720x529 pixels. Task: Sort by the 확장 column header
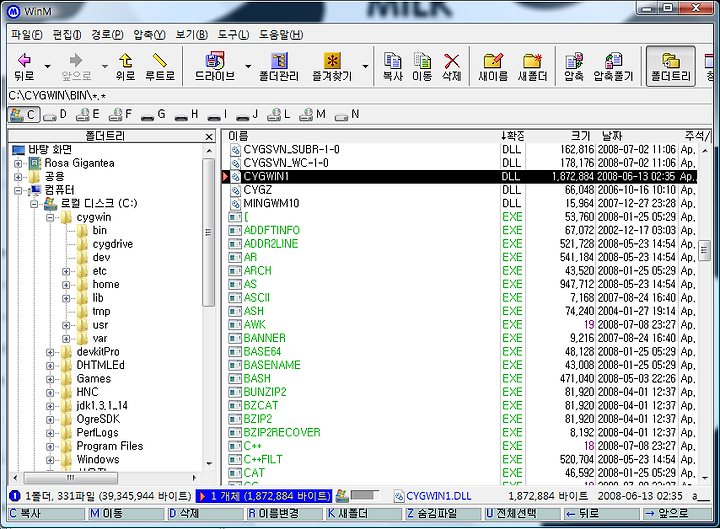tap(512, 136)
